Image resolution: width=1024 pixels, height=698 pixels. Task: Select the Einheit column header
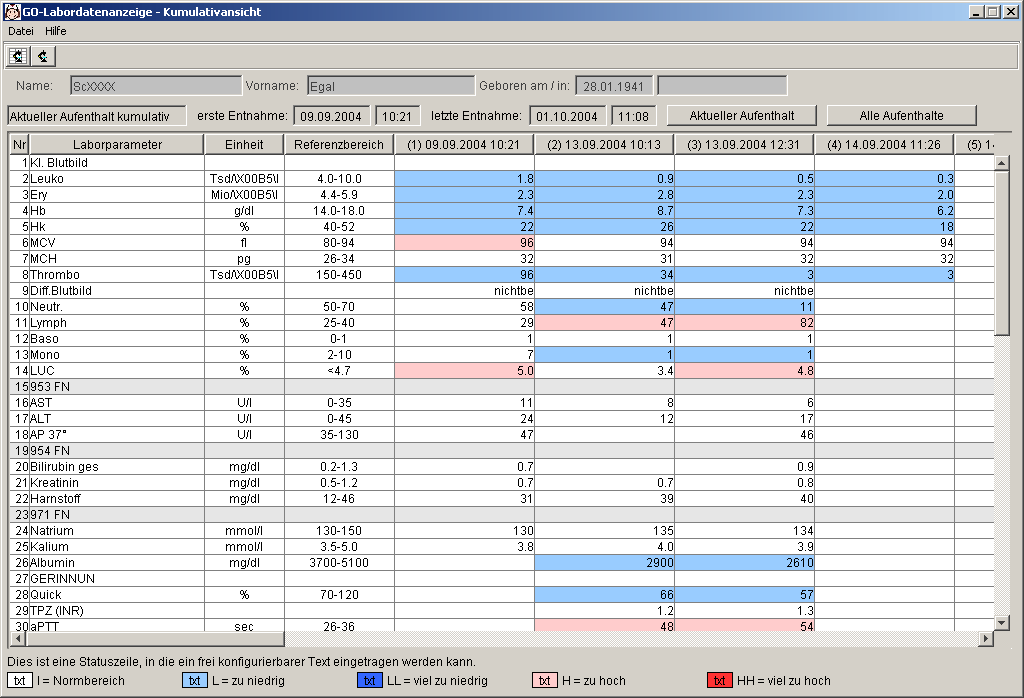[x=244, y=144]
